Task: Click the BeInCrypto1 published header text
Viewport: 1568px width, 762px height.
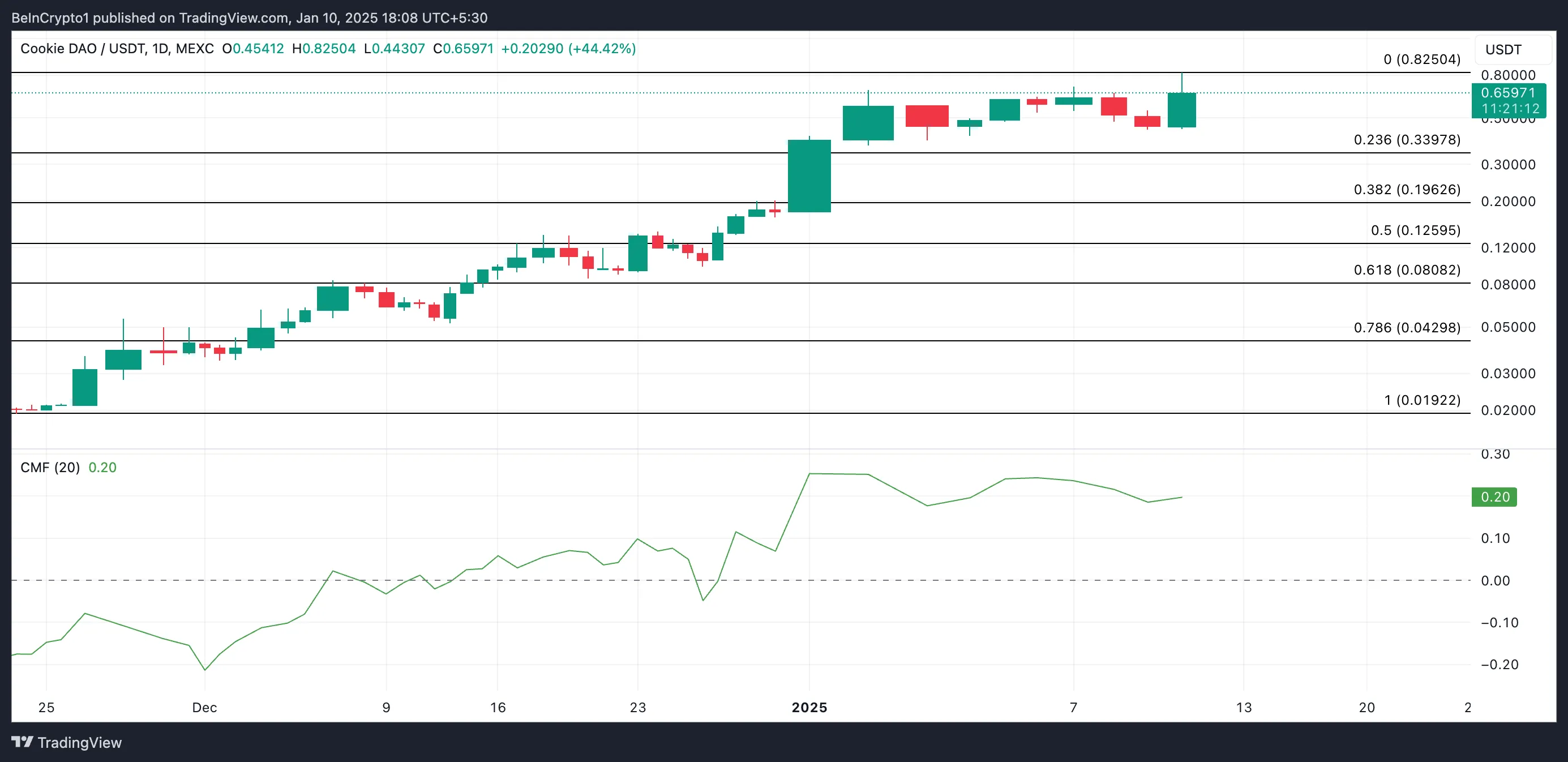Action: 250,18
